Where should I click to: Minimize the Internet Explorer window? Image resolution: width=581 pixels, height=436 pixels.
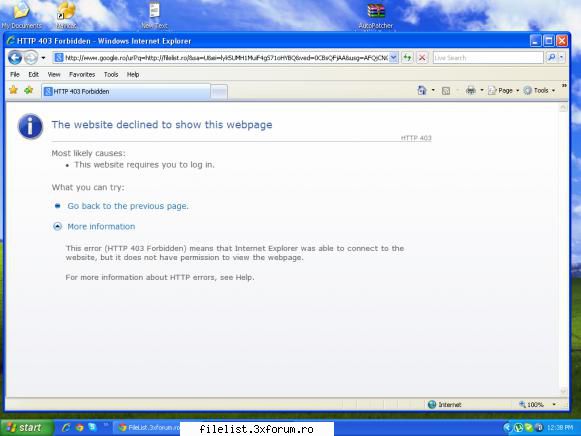pyautogui.click(x=535, y=41)
